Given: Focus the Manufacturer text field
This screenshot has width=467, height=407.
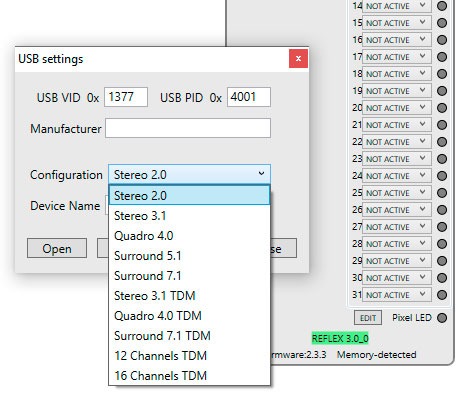Looking at the screenshot, I should 188,128.
